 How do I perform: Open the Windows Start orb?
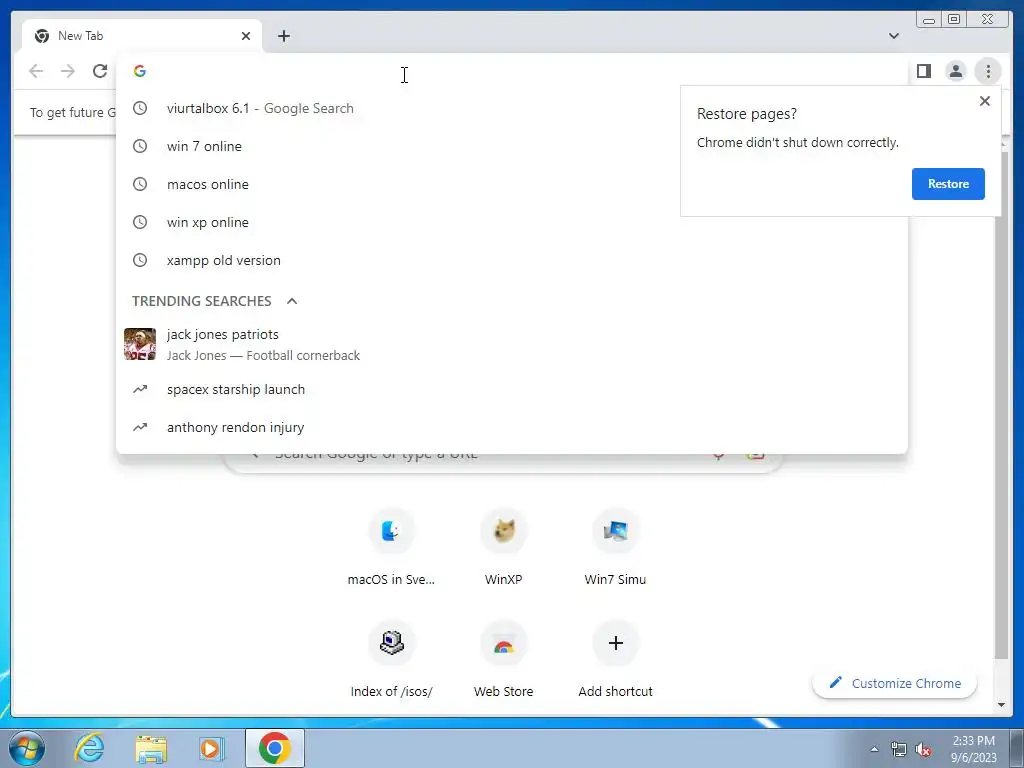coord(27,748)
